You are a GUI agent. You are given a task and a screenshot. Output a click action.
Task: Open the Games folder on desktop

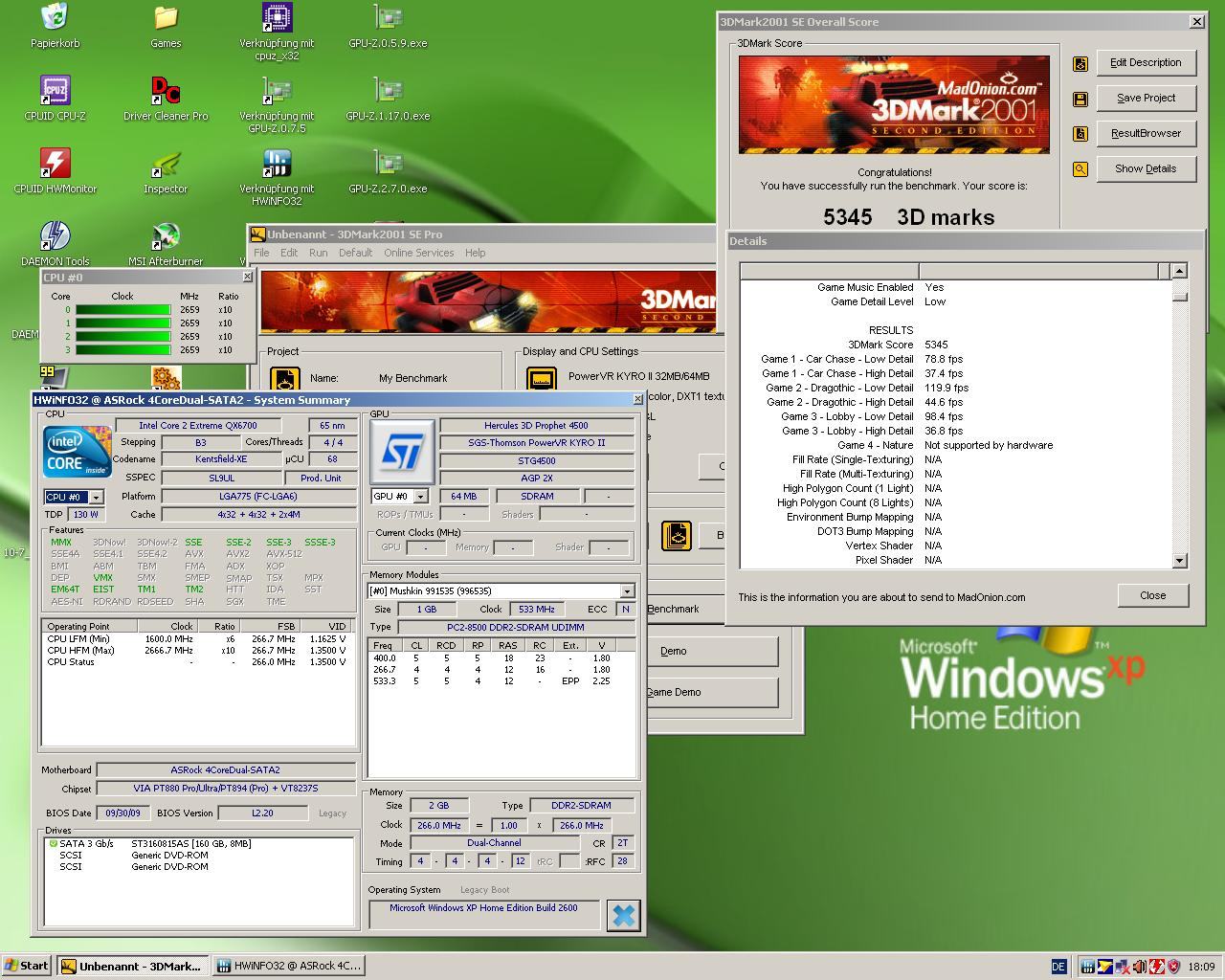point(166,26)
